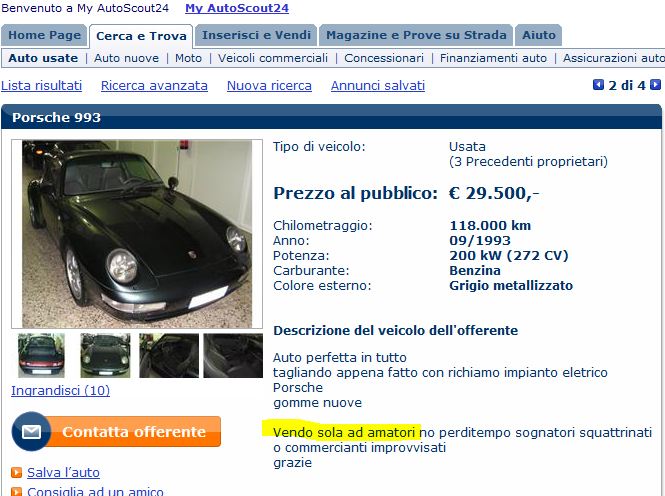Enlarge main Porsche 993 photo
665x496 pixels.
(137, 234)
